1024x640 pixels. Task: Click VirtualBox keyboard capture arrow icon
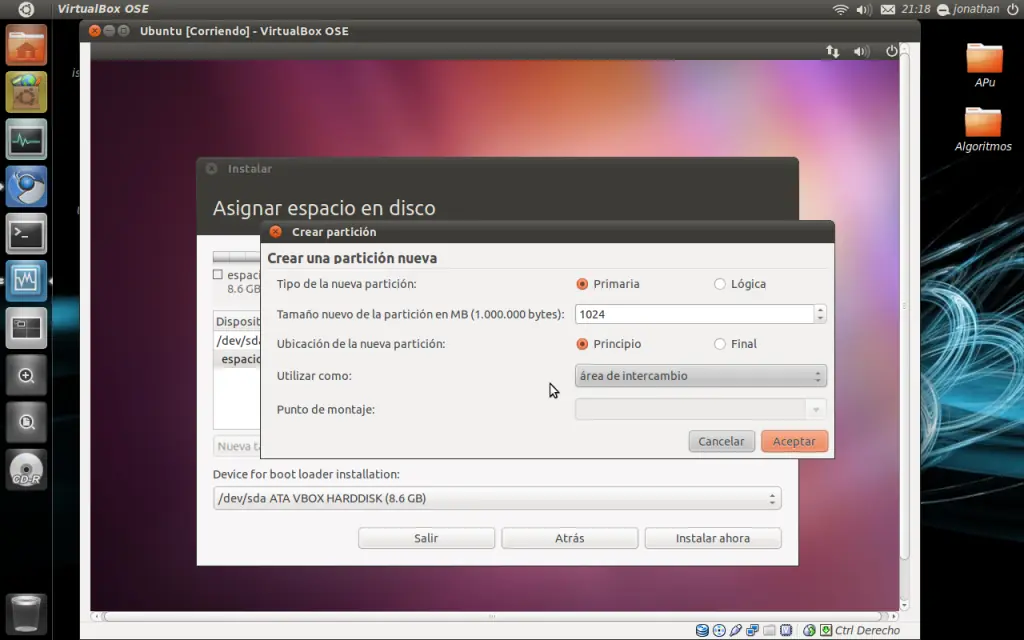pyautogui.click(x=826, y=630)
